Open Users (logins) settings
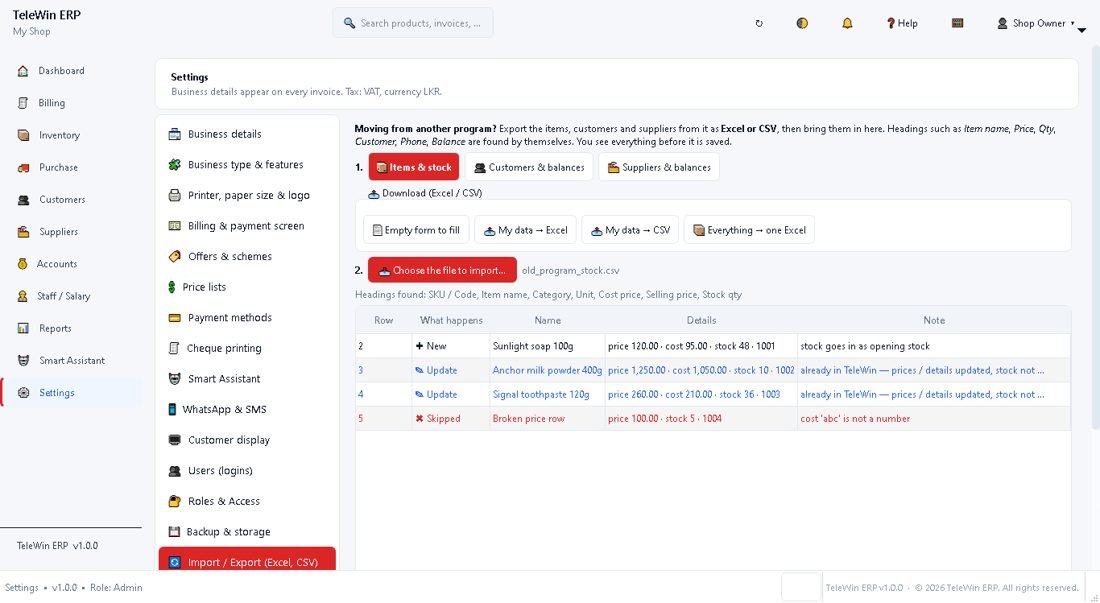Screen dimensions: 1100x603 [x=247, y=470]
